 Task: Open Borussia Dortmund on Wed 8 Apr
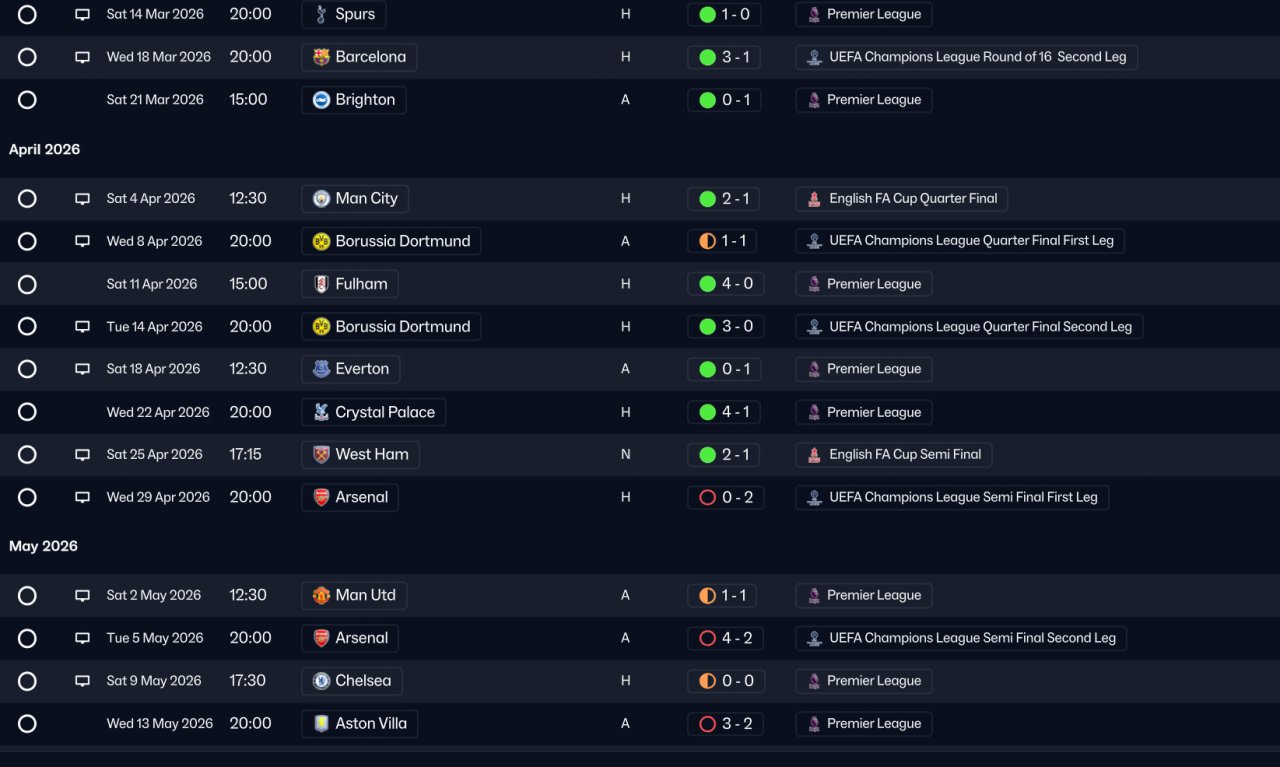point(391,241)
